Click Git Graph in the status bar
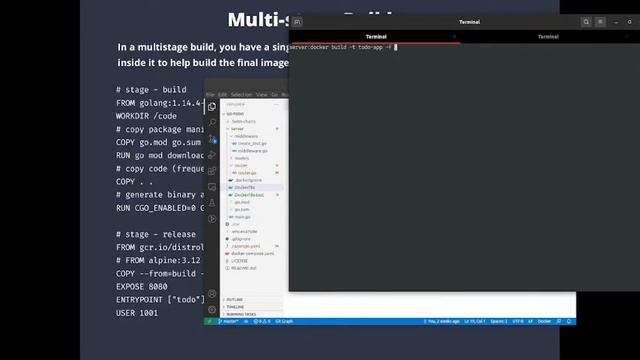The width and height of the screenshot is (640, 360). click(x=284, y=322)
